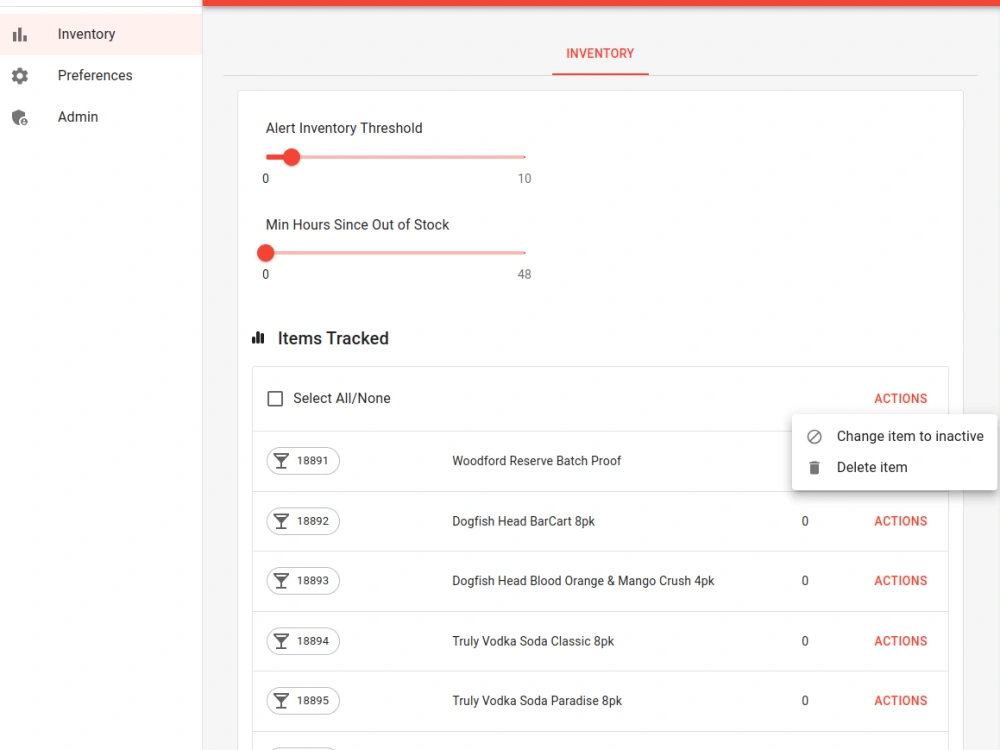Click the Alert Inventory Threshold slider handle
This screenshot has height=750, width=1000.
click(291, 158)
